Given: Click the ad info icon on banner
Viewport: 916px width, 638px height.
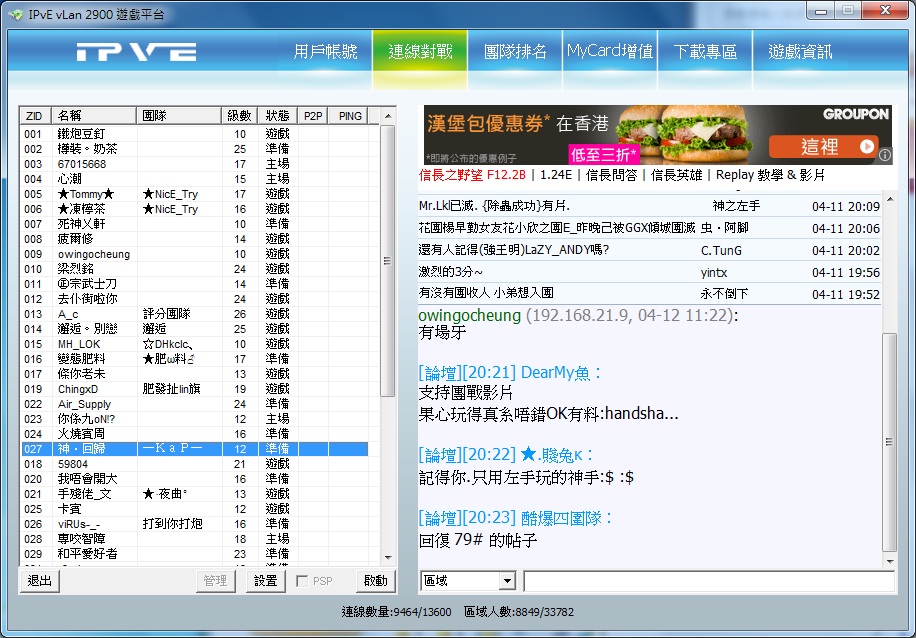Looking at the screenshot, I should click(884, 154).
